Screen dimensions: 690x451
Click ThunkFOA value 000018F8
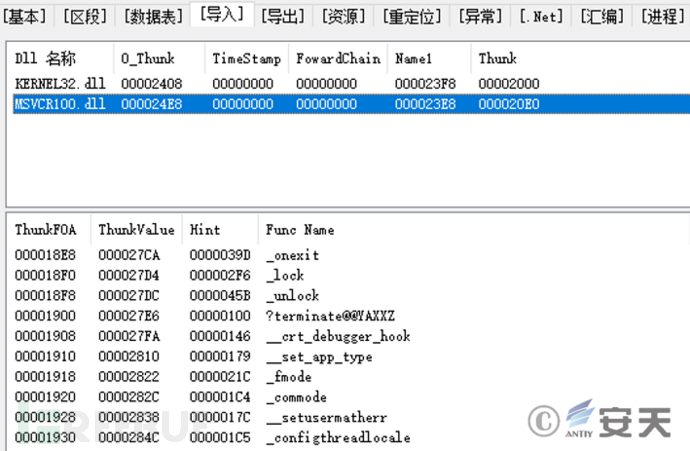(45, 295)
